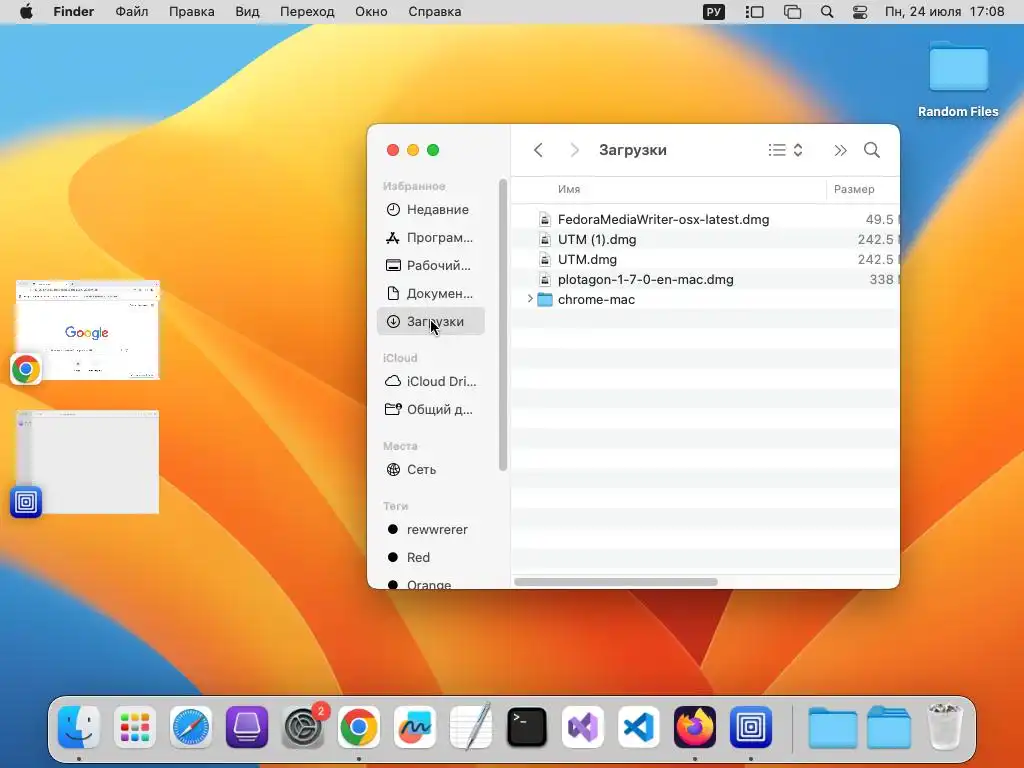Image resolution: width=1024 pixels, height=768 pixels.
Task: Open Launchpad from the Dock
Action: click(x=135, y=727)
